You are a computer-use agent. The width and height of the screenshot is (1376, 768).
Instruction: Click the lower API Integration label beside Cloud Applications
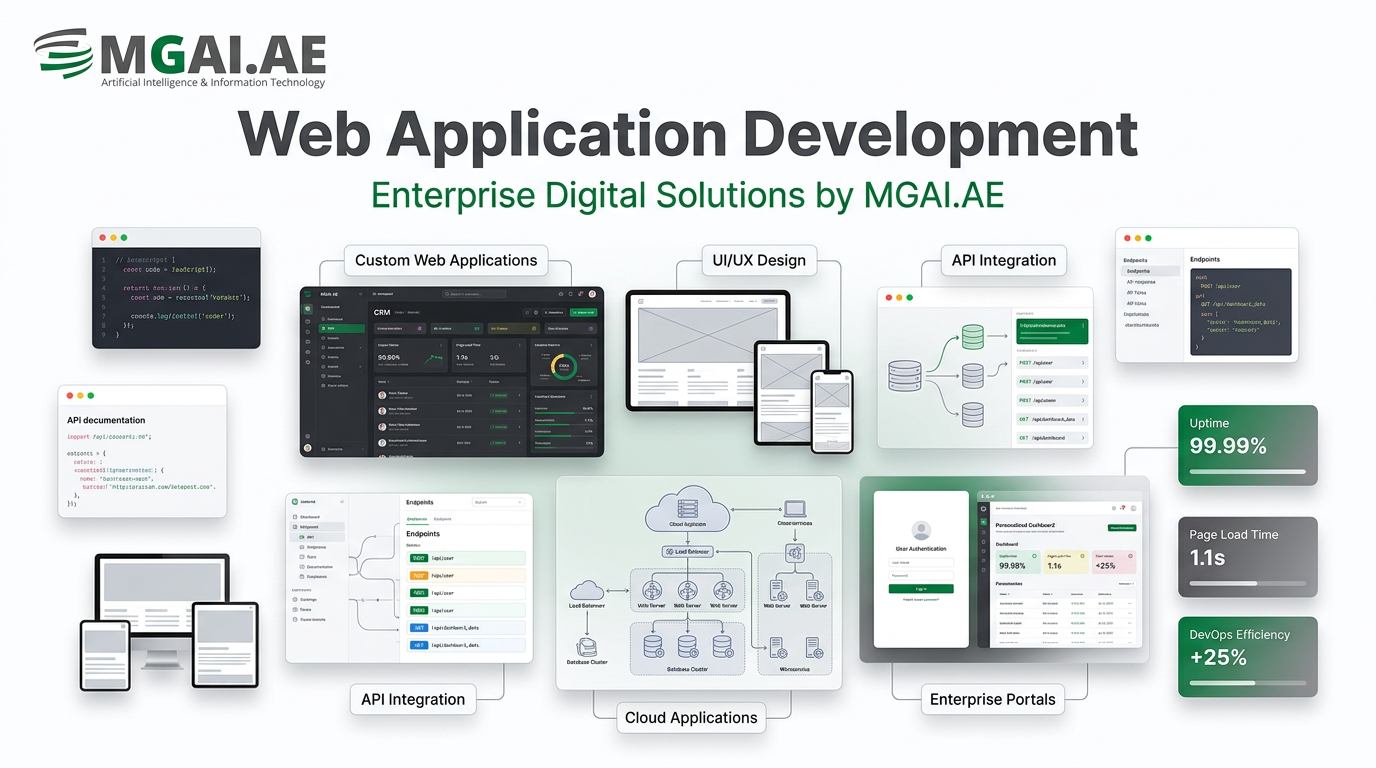point(413,699)
